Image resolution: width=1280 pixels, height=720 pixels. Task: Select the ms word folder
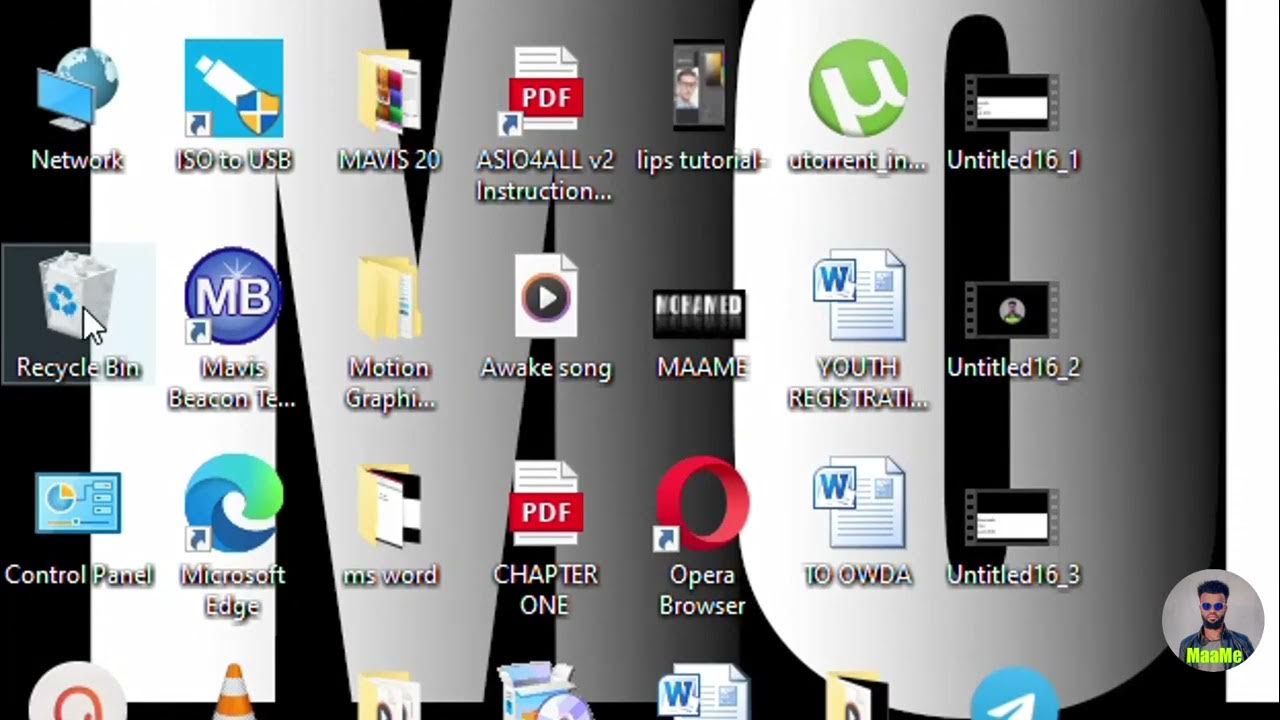coord(389,505)
